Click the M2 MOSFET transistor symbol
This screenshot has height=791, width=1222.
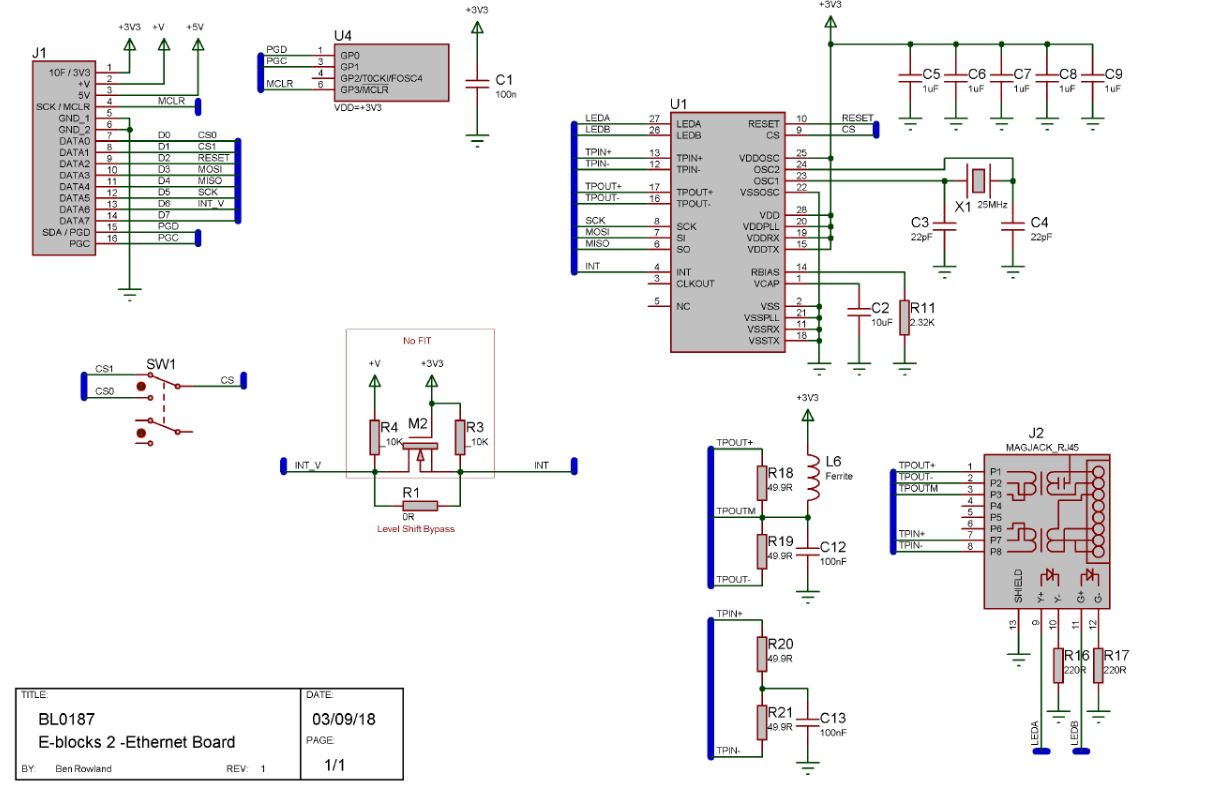(419, 448)
